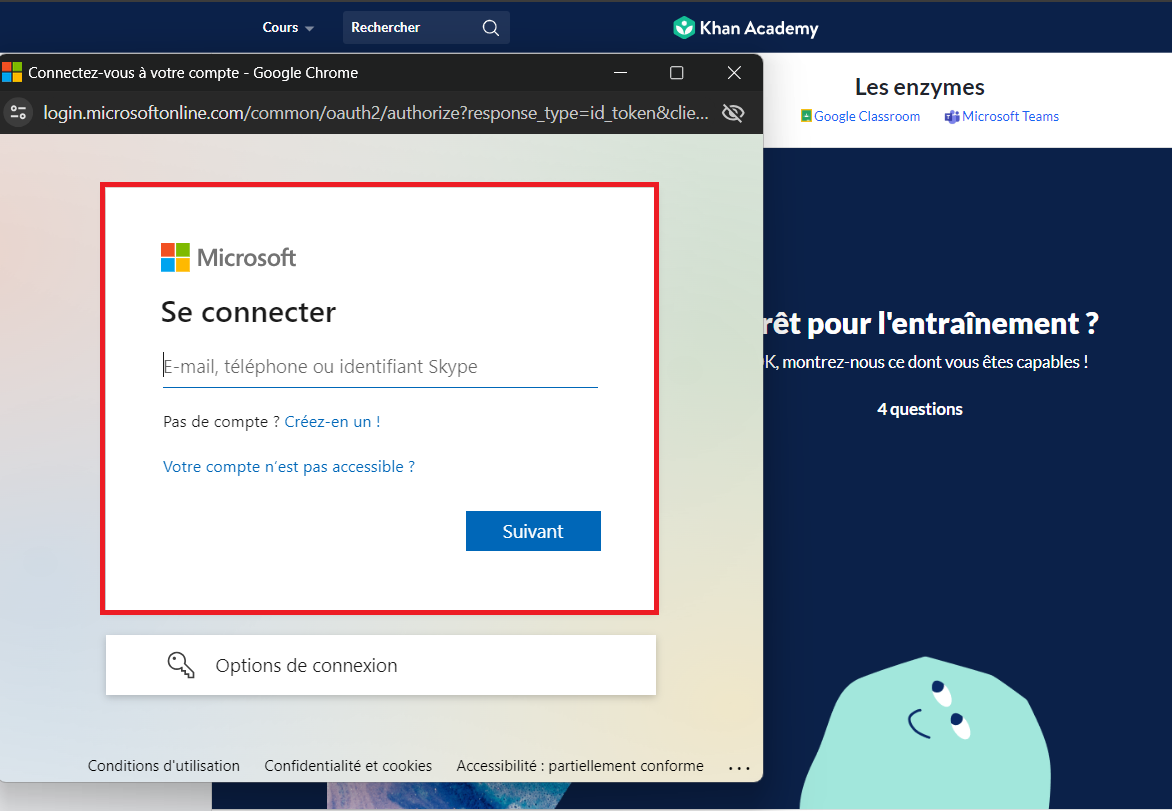Focus the E-mail, téléphone ou identifiant Skype field
Image resolution: width=1172 pixels, height=811 pixels.
point(380,366)
